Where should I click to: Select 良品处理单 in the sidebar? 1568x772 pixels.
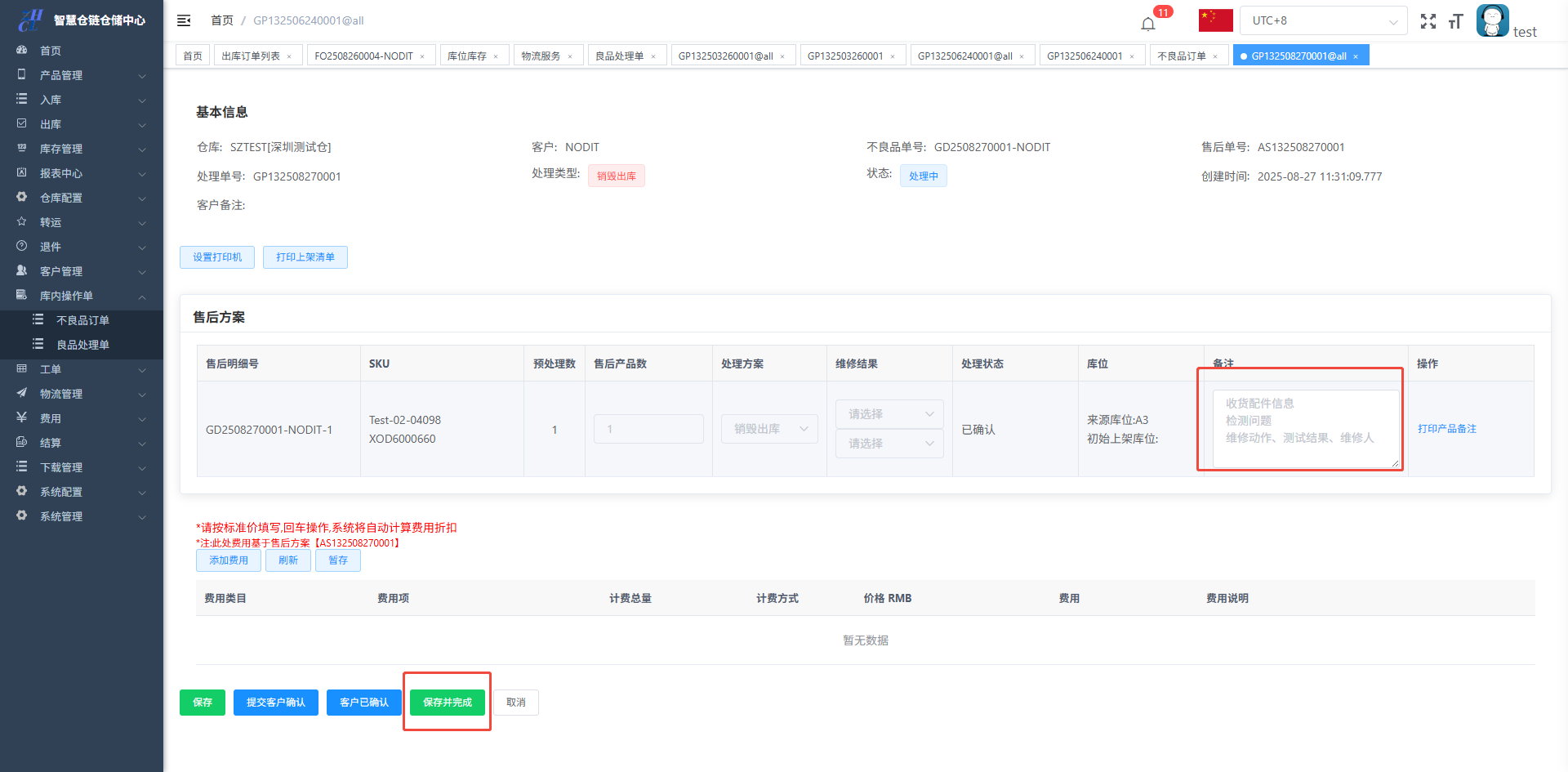(82, 345)
